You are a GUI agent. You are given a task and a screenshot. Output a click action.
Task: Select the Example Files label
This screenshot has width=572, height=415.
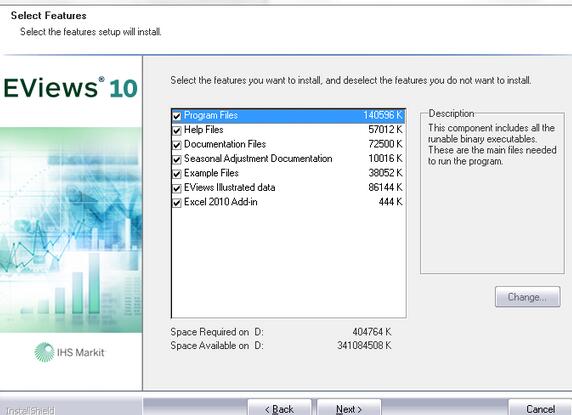coord(211,173)
